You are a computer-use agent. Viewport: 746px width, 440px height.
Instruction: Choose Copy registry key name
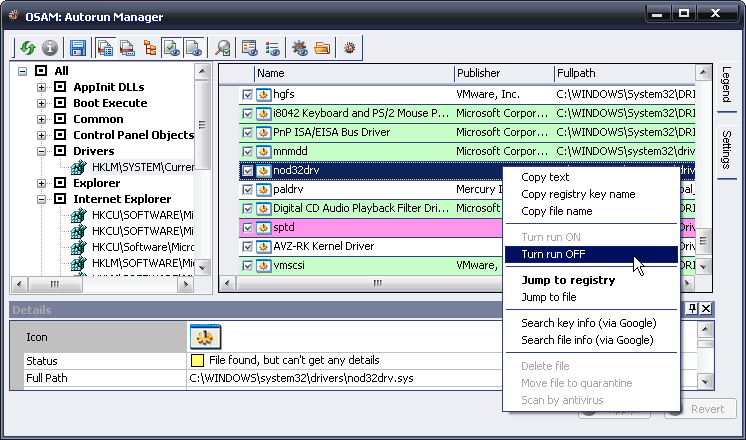point(578,194)
